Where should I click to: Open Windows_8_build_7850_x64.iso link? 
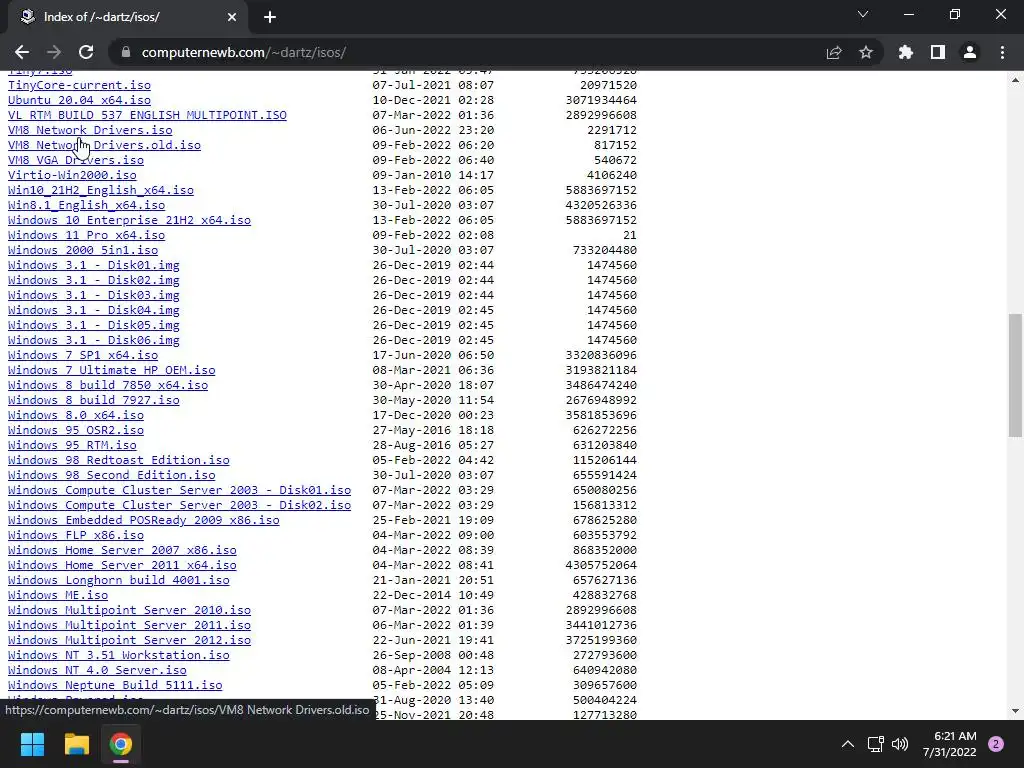(x=108, y=385)
